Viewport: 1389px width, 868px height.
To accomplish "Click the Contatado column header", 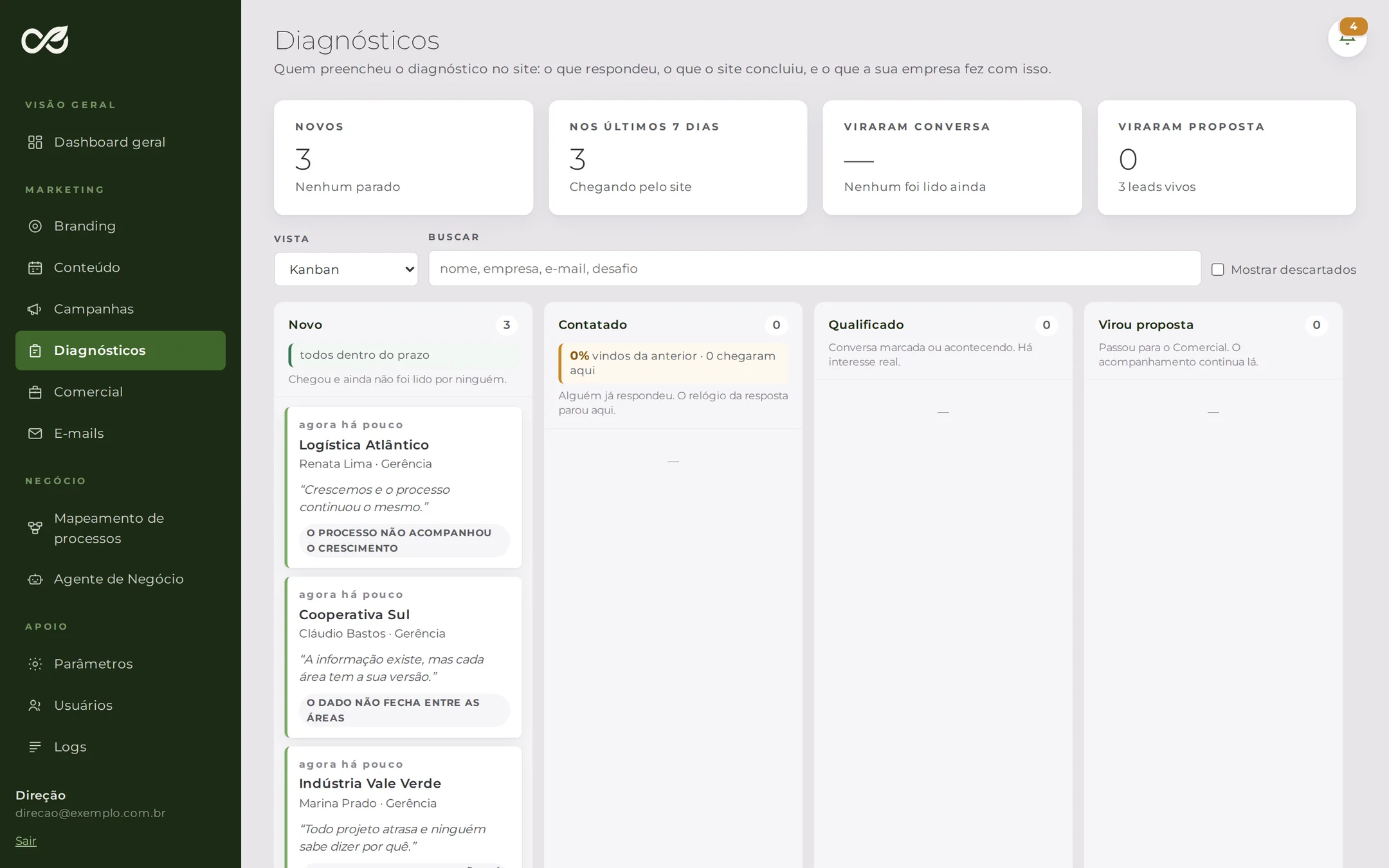I will pos(593,325).
